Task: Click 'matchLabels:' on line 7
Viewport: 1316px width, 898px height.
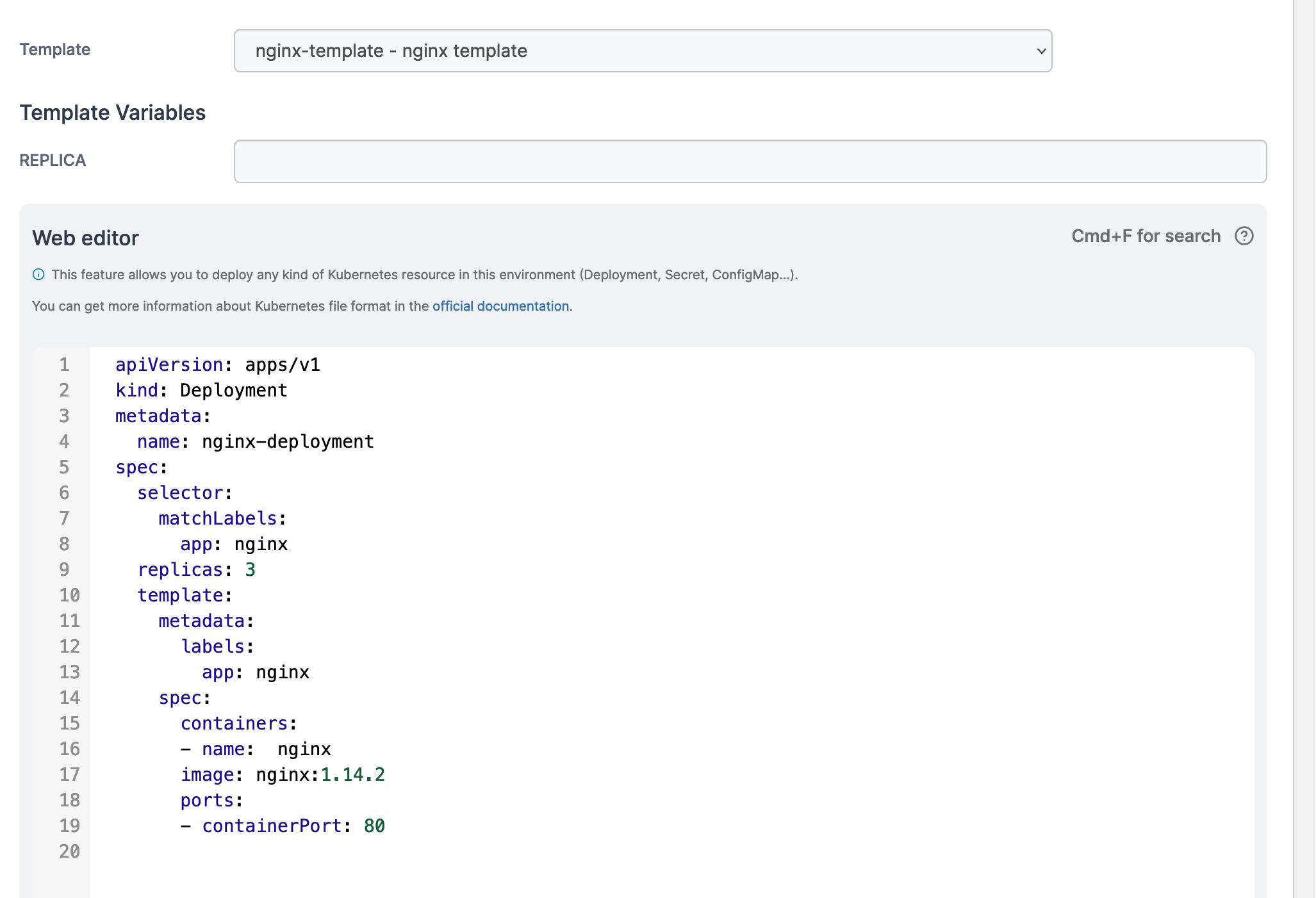Action: tap(222, 518)
